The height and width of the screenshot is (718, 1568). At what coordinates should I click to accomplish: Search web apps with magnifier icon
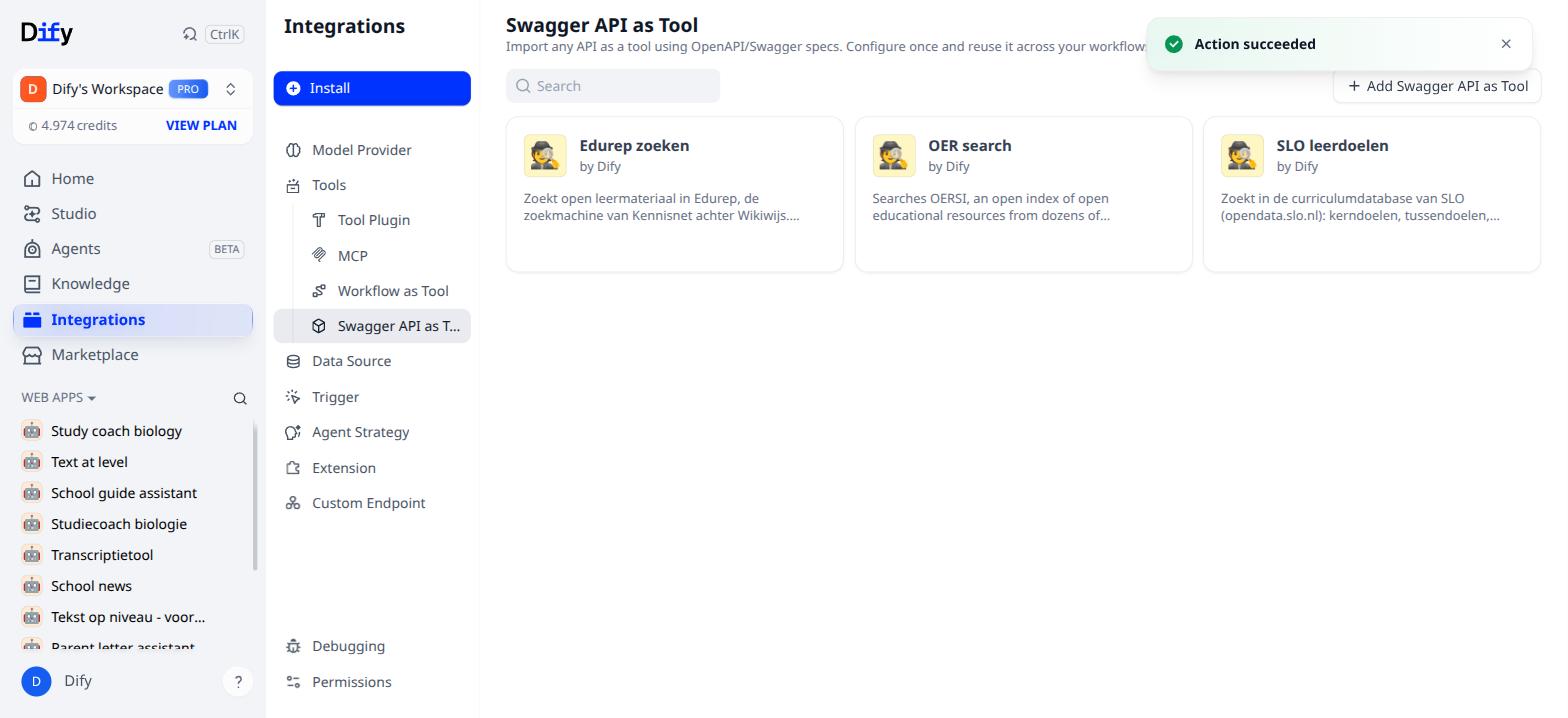tap(240, 398)
